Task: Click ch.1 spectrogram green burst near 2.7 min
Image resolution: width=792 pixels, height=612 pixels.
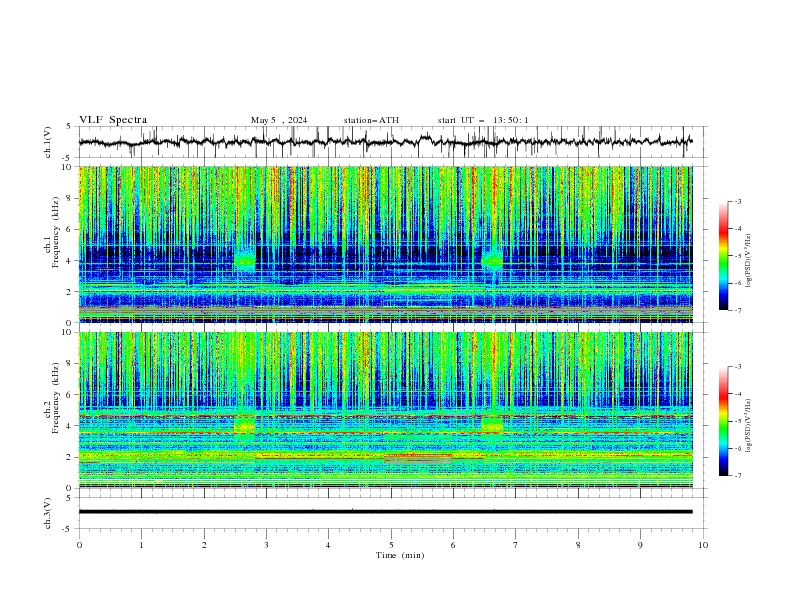Action: [245, 259]
